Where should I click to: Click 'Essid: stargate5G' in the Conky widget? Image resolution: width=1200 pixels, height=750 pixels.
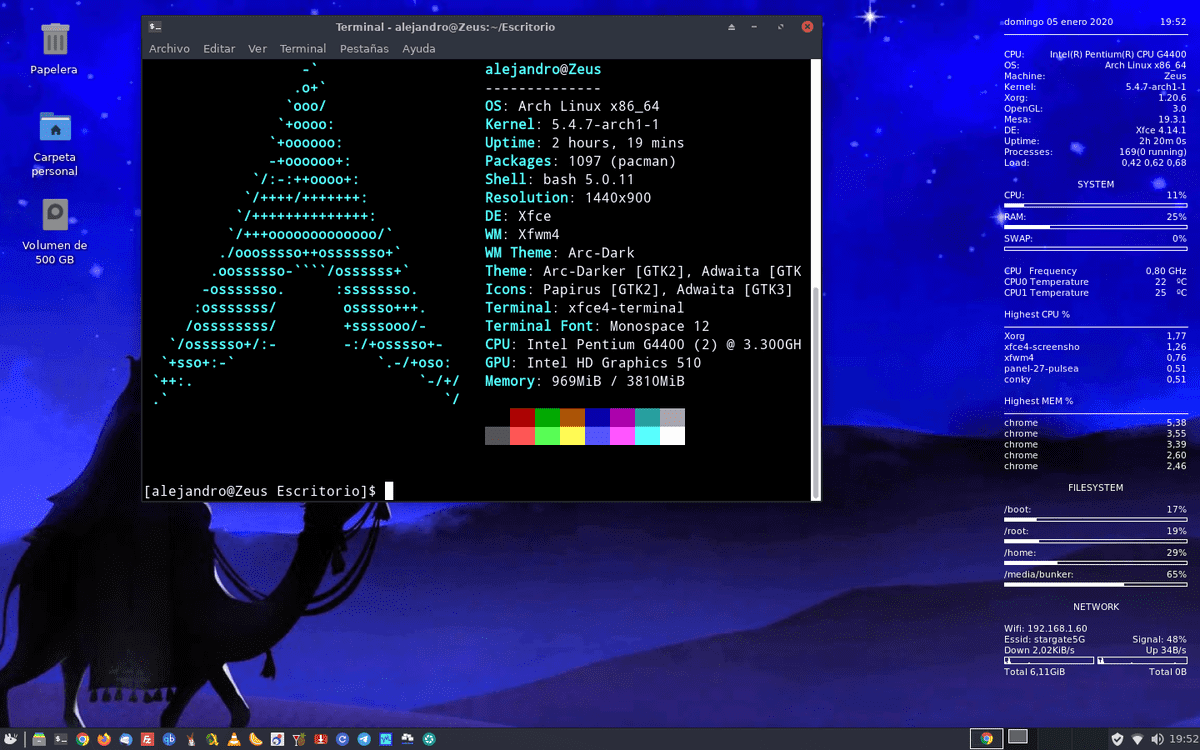click(1042, 639)
